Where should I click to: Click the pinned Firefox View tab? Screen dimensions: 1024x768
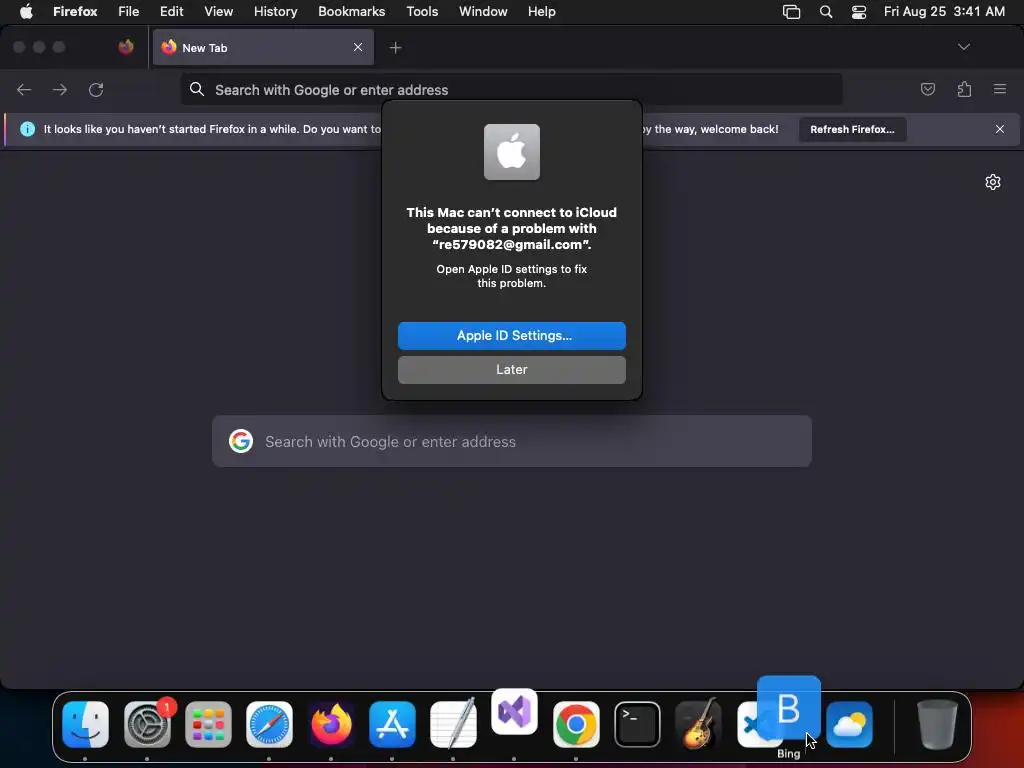pyautogui.click(x=126, y=47)
